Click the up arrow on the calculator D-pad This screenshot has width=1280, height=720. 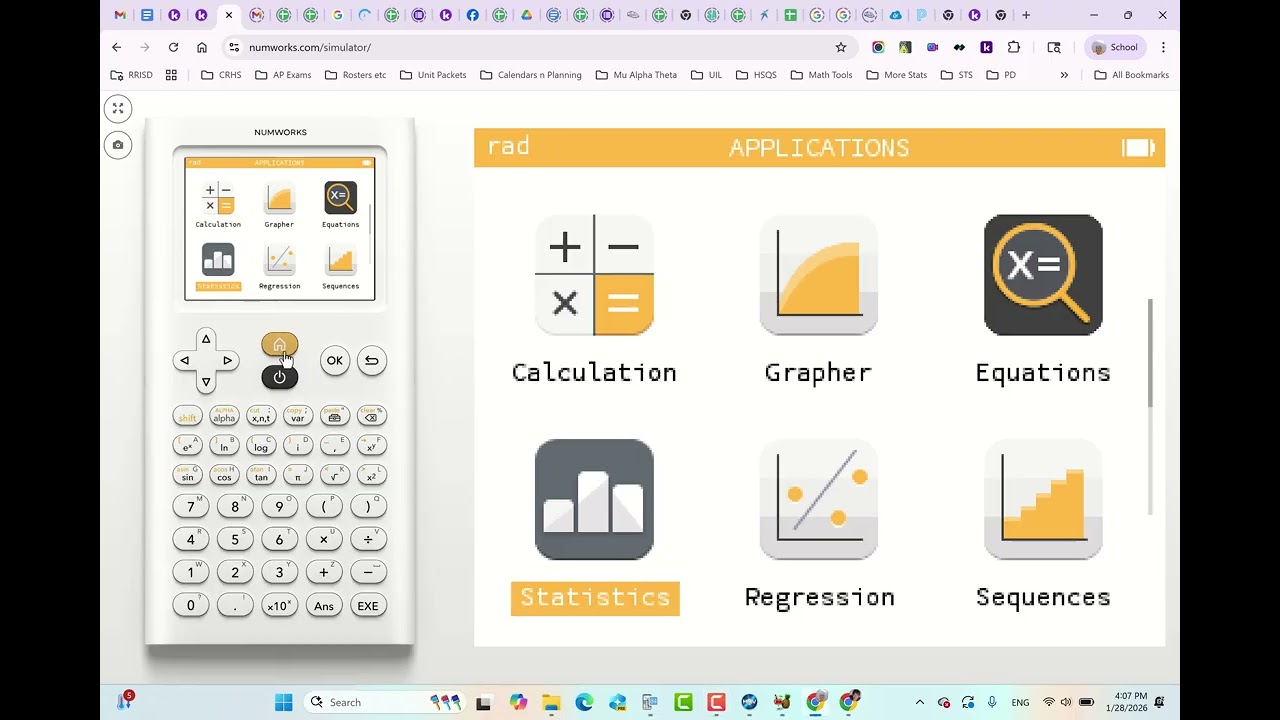206,340
